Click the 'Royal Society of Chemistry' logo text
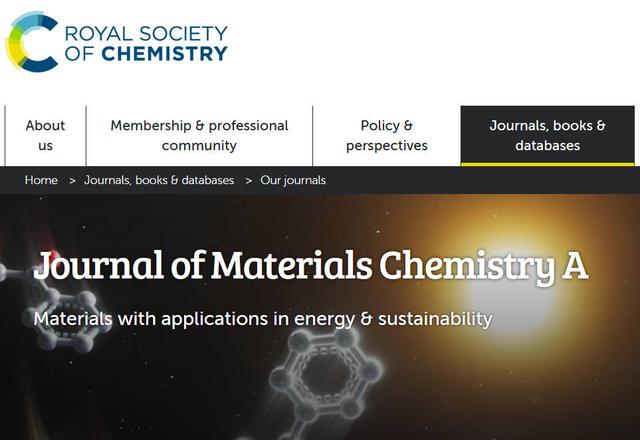The height and width of the screenshot is (440, 640). pyautogui.click(x=144, y=42)
